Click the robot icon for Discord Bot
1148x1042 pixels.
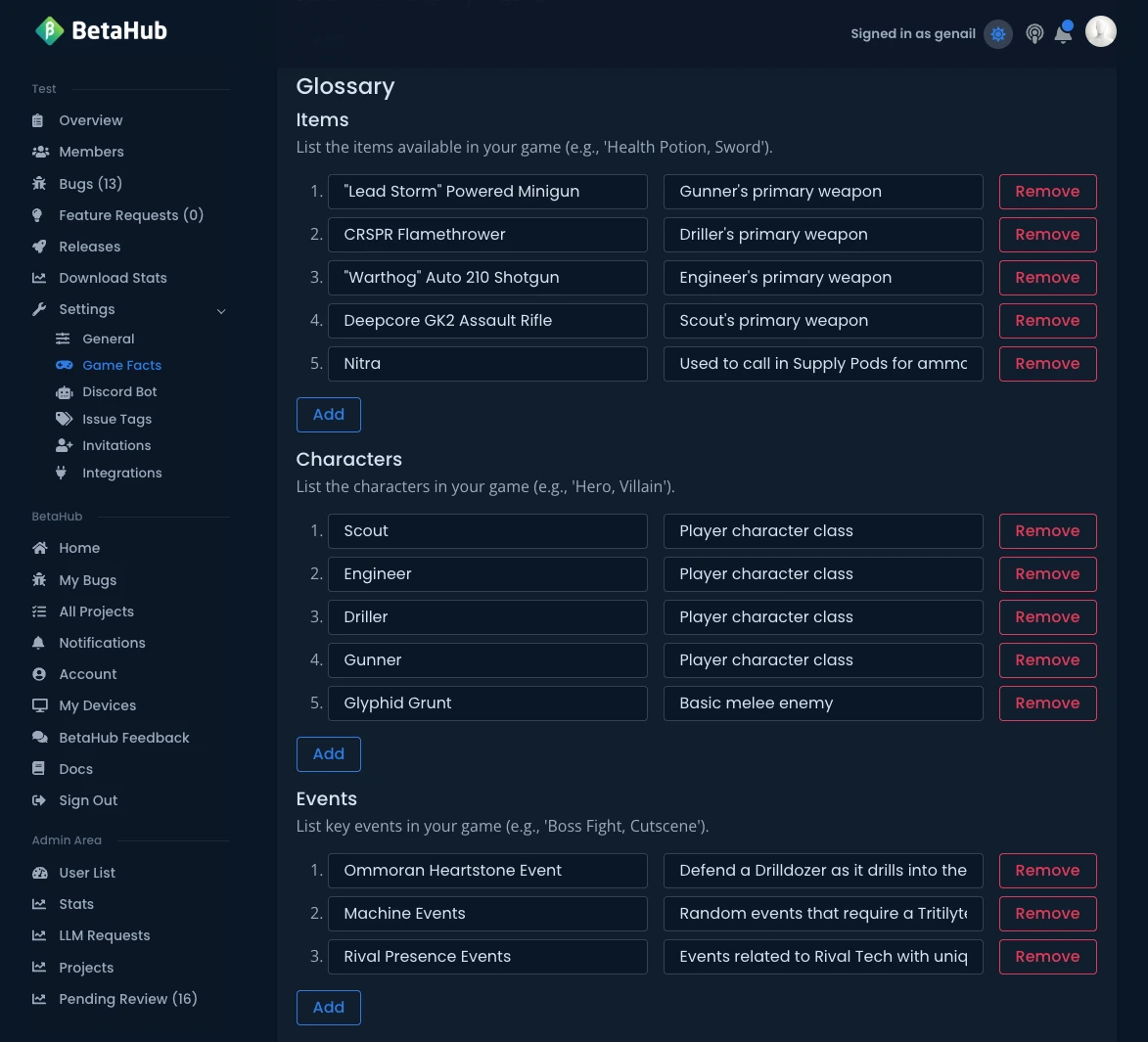(64, 392)
